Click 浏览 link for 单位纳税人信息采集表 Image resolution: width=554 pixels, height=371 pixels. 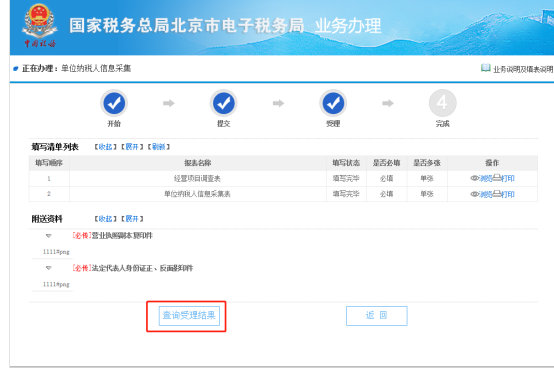[x=485, y=194]
